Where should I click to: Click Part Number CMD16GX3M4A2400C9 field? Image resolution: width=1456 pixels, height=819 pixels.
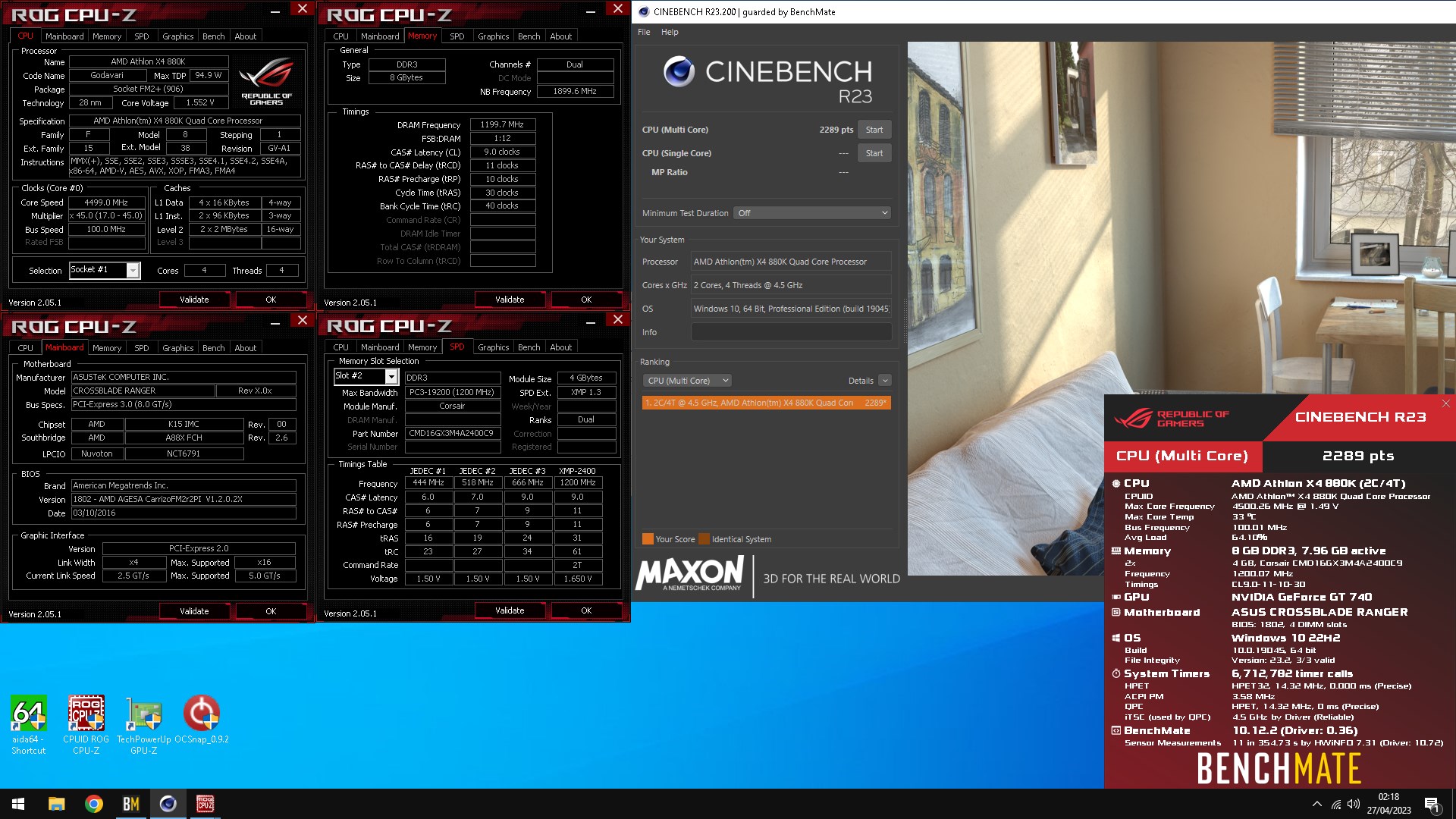click(452, 434)
